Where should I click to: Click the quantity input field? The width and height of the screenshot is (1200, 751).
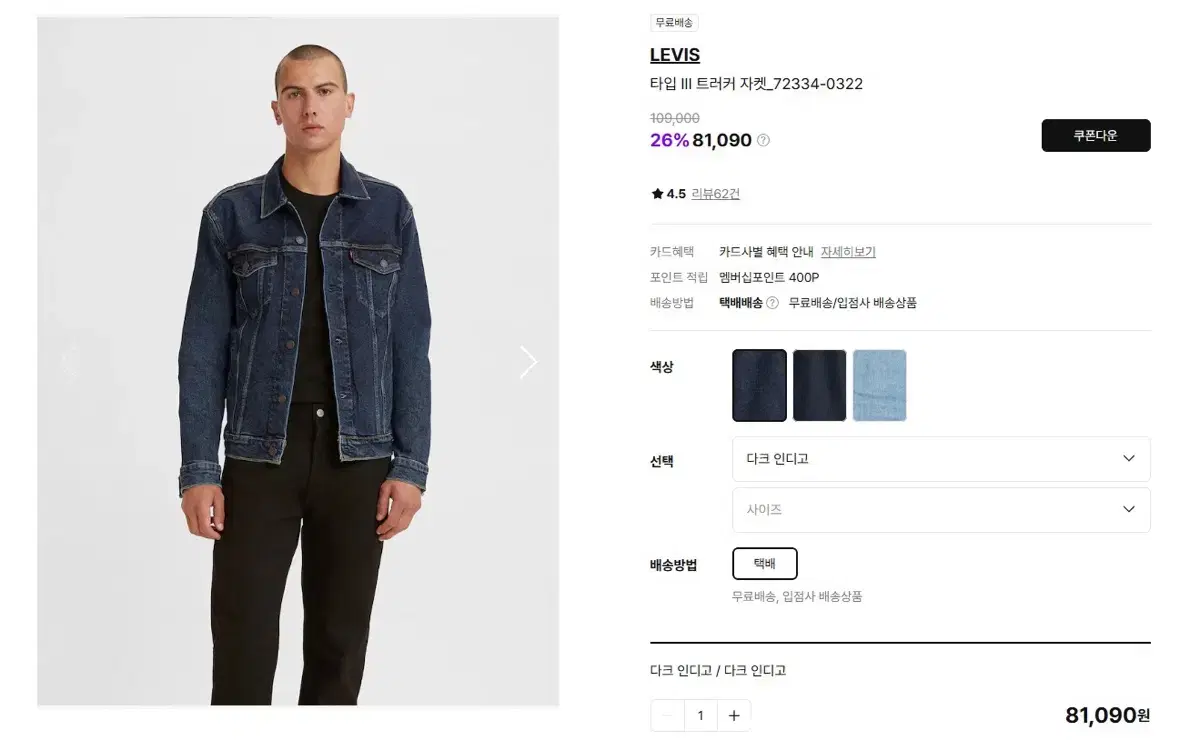tap(701, 715)
